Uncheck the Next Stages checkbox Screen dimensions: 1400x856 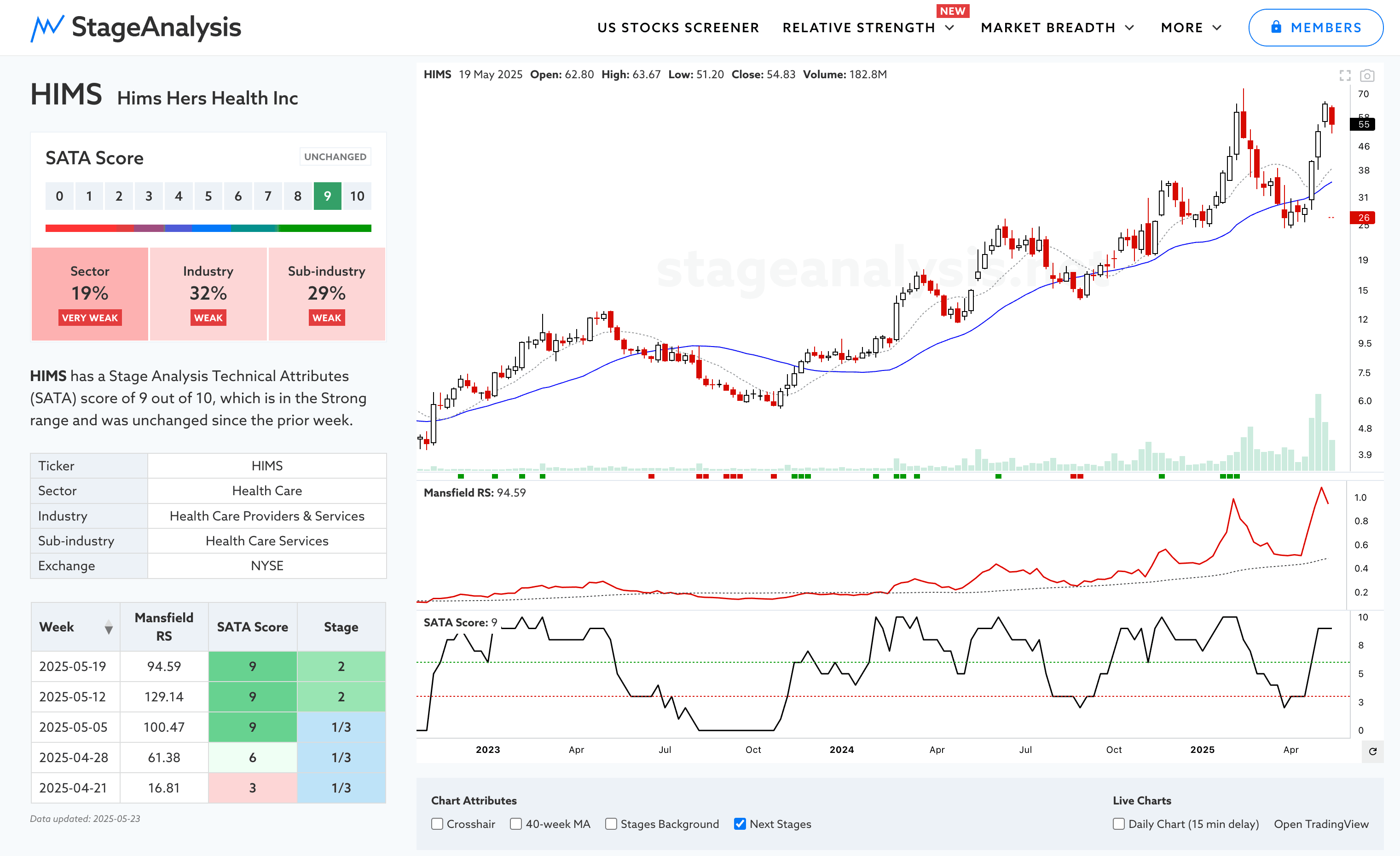click(x=740, y=824)
